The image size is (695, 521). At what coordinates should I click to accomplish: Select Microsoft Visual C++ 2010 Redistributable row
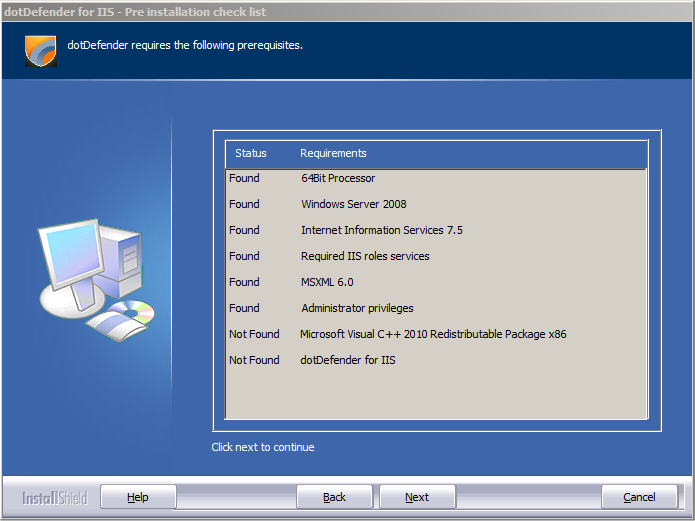pos(433,334)
